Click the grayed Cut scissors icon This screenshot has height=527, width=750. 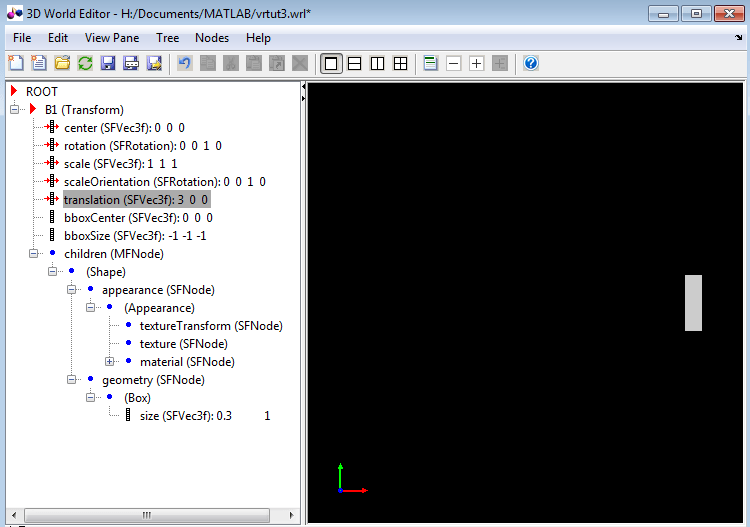pos(231,63)
